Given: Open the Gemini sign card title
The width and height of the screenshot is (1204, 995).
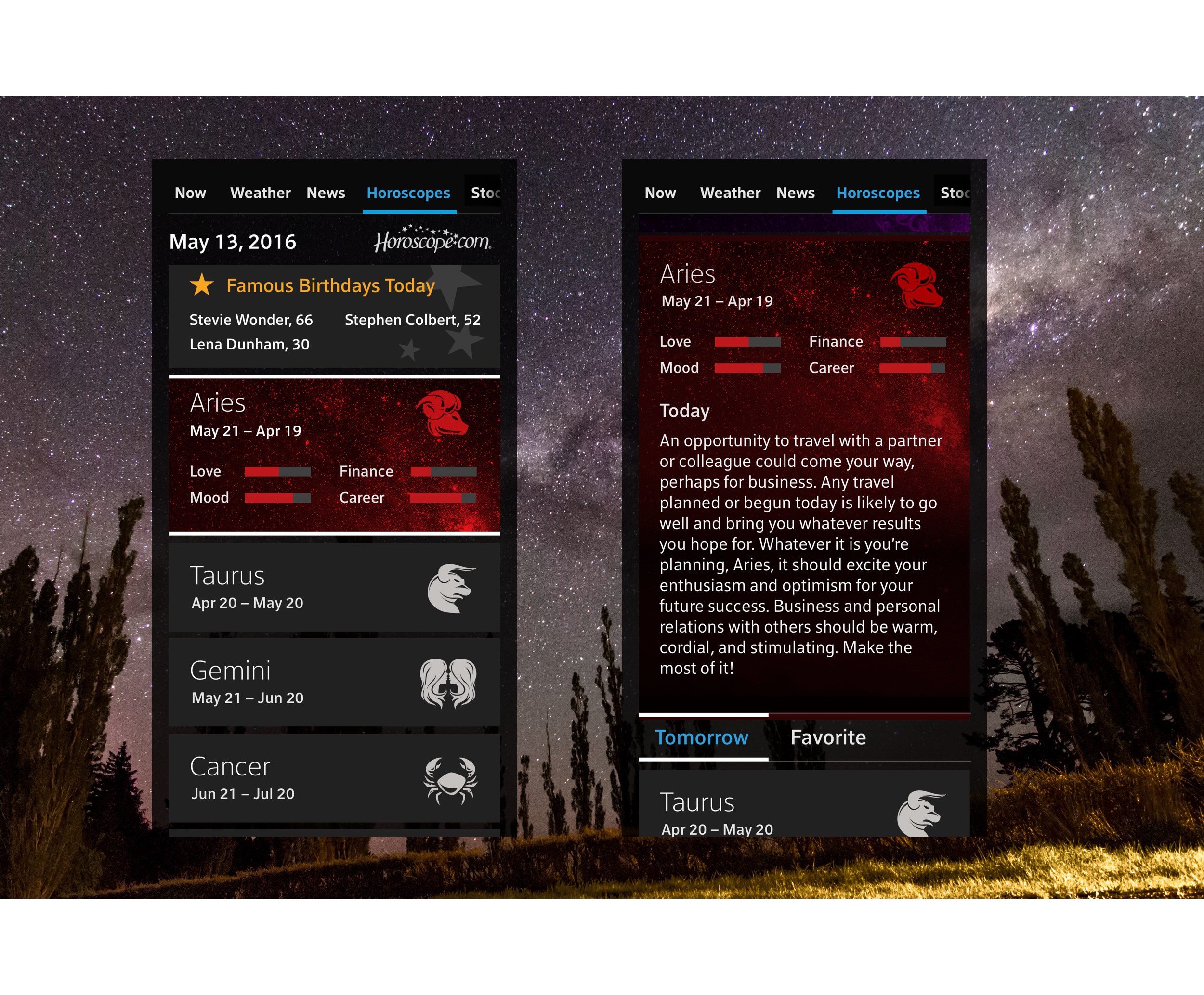Looking at the screenshot, I should 230,671.
